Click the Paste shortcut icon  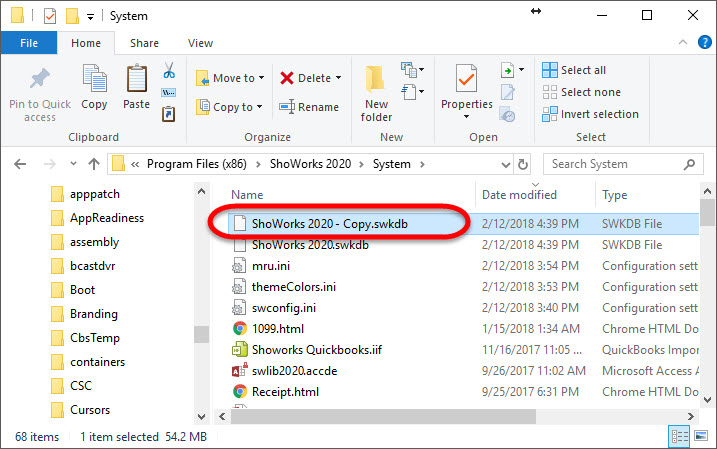tap(168, 113)
